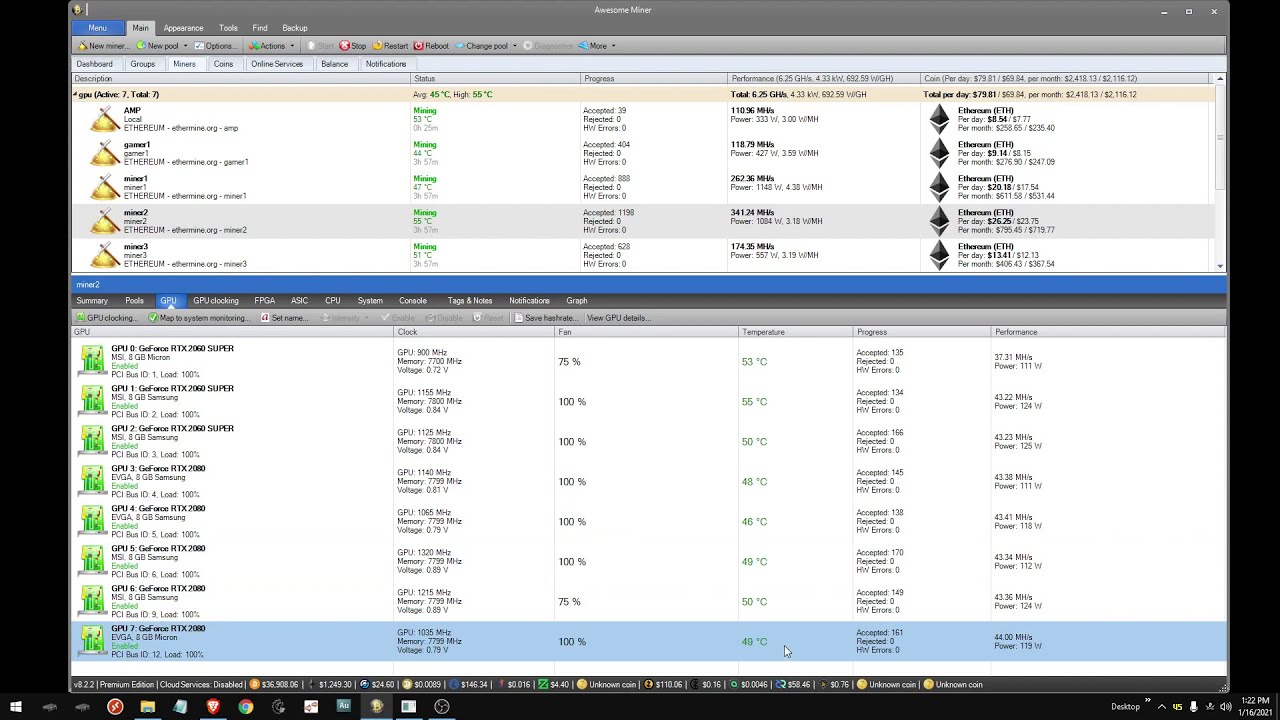
Task: Open the Find ribbon tab
Action: pos(260,28)
